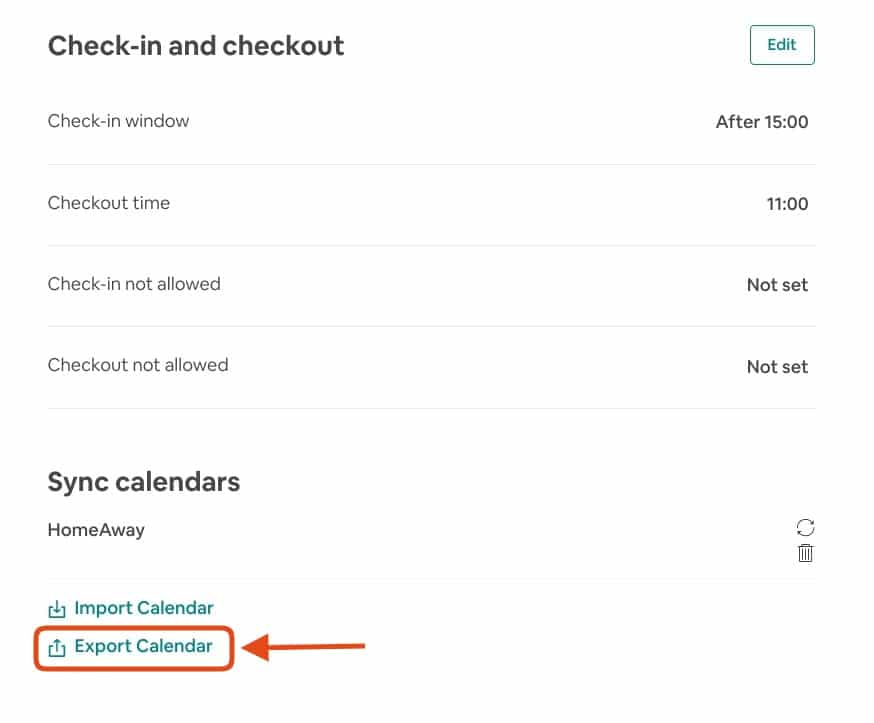Image resolution: width=874 pixels, height=723 pixels.
Task: Select the trash icon under the sync arrows
Action: click(806, 552)
